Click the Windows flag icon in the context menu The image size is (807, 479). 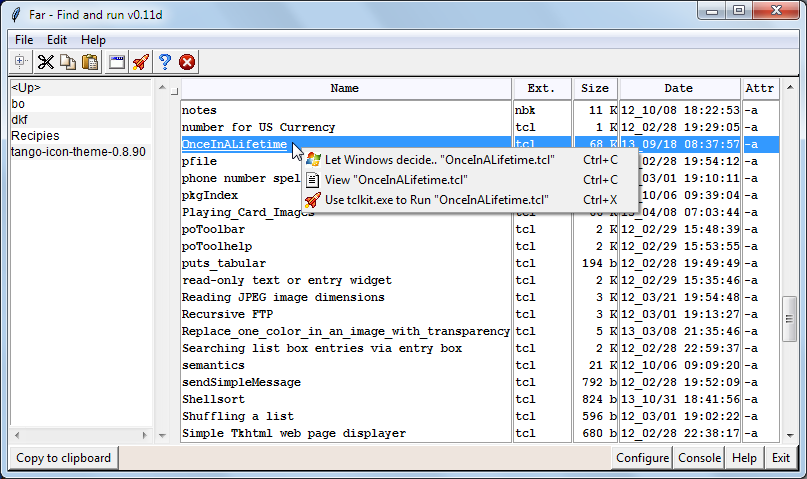pos(313,160)
